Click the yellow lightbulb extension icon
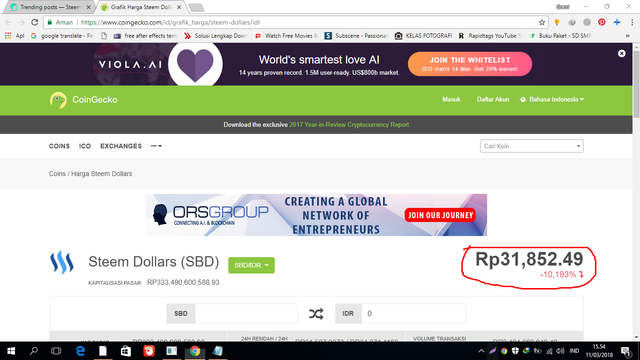The width and height of the screenshot is (640, 360). coord(557,22)
